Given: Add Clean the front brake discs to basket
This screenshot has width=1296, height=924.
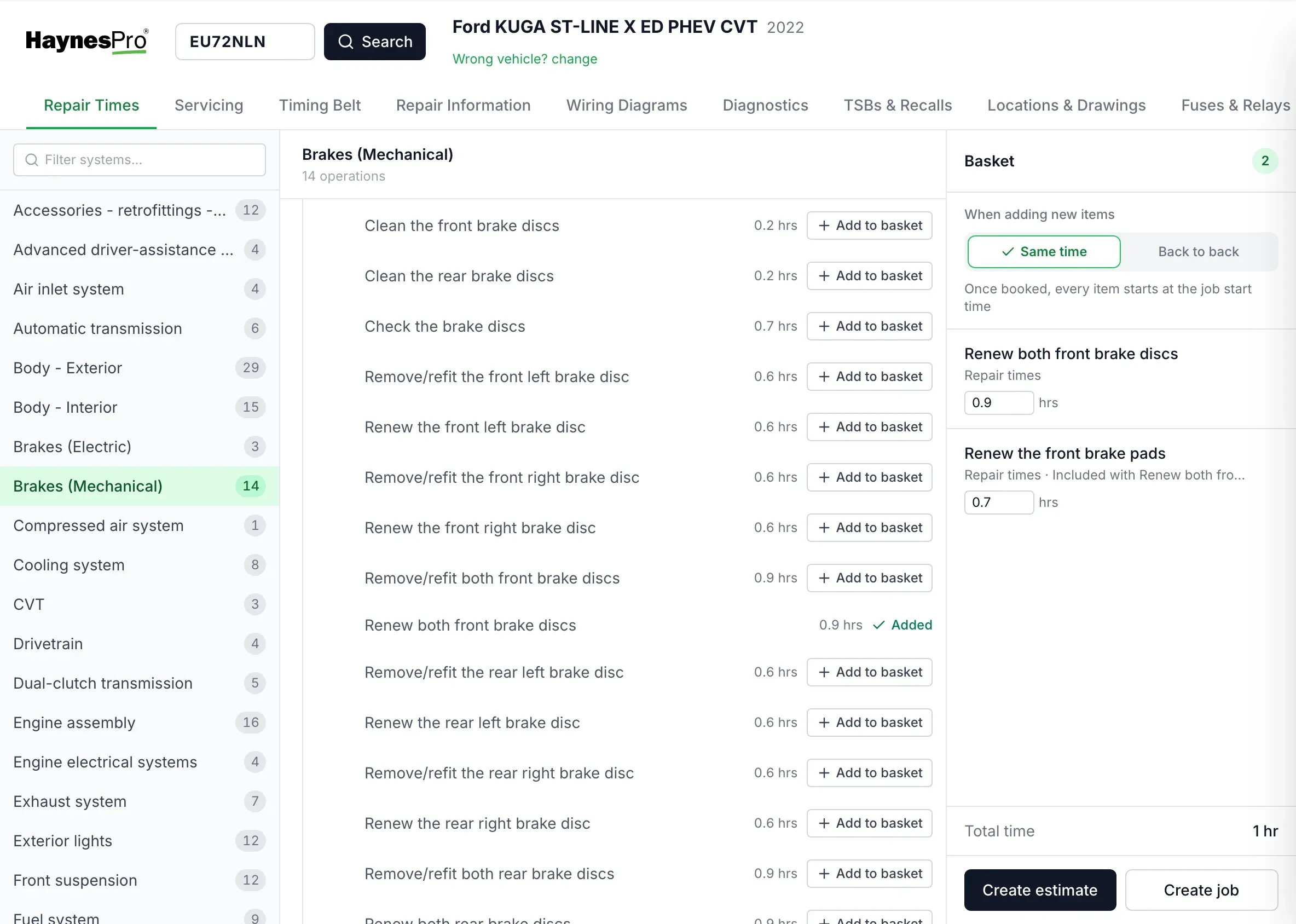Looking at the screenshot, I should (x=869, y=226).
